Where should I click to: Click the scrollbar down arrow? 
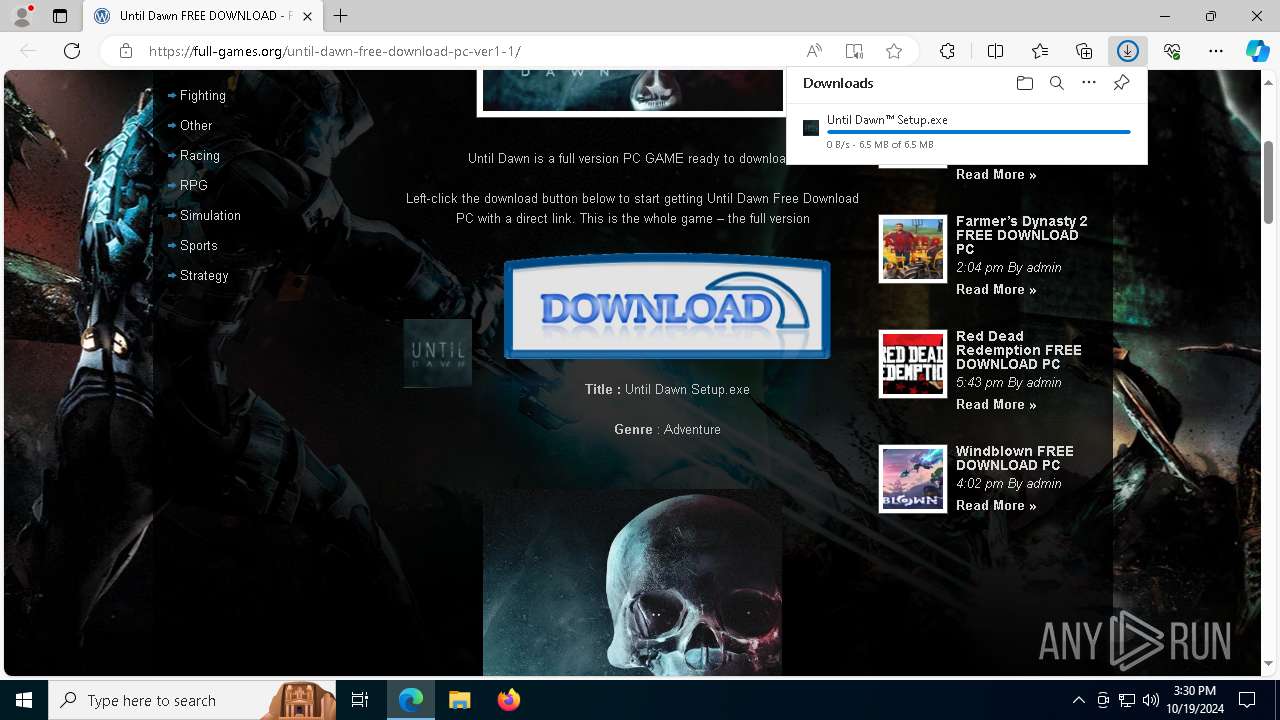coord(1269,663)
